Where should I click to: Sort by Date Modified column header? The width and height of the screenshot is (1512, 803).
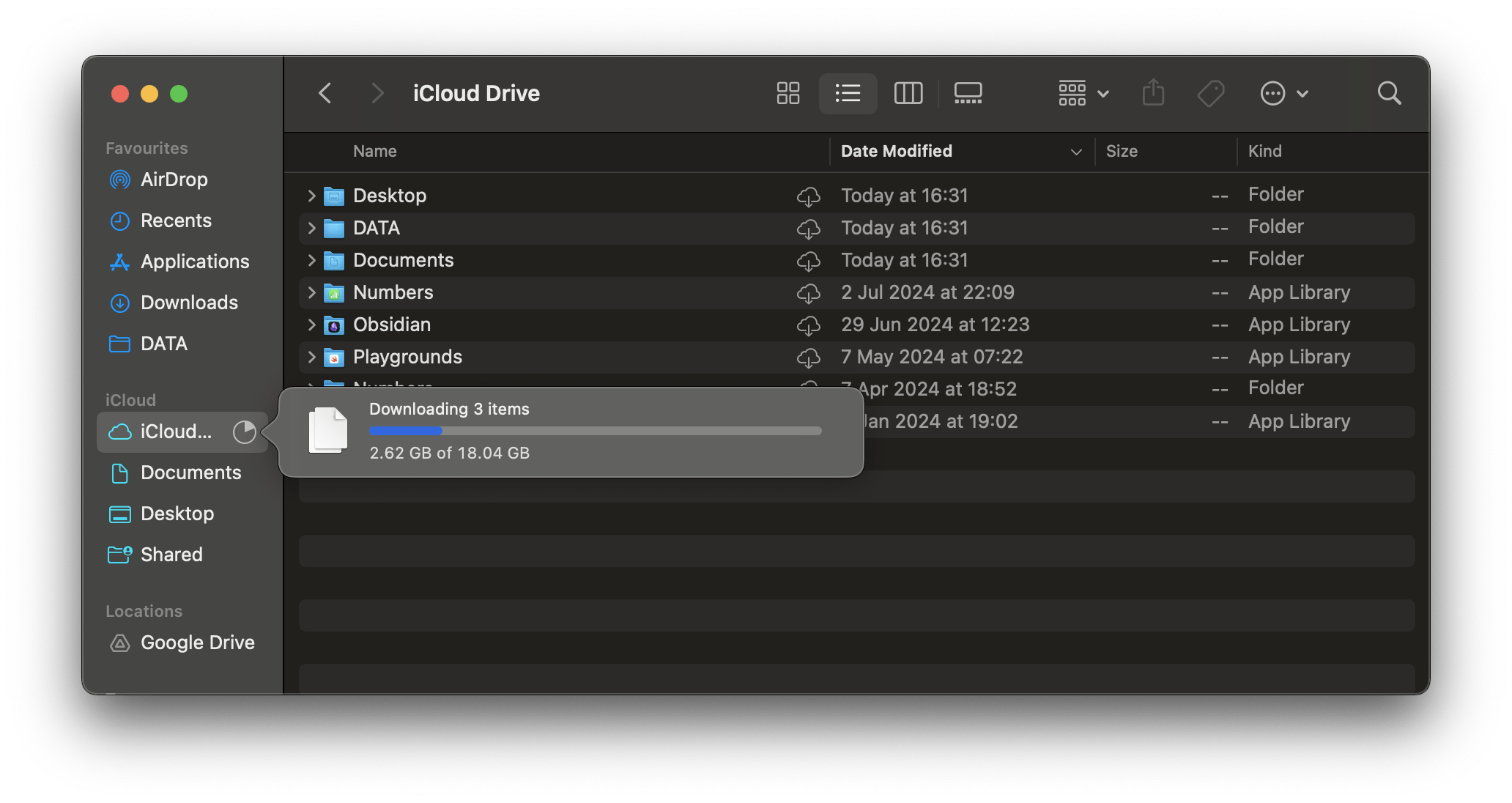click(x=896, y=151)
